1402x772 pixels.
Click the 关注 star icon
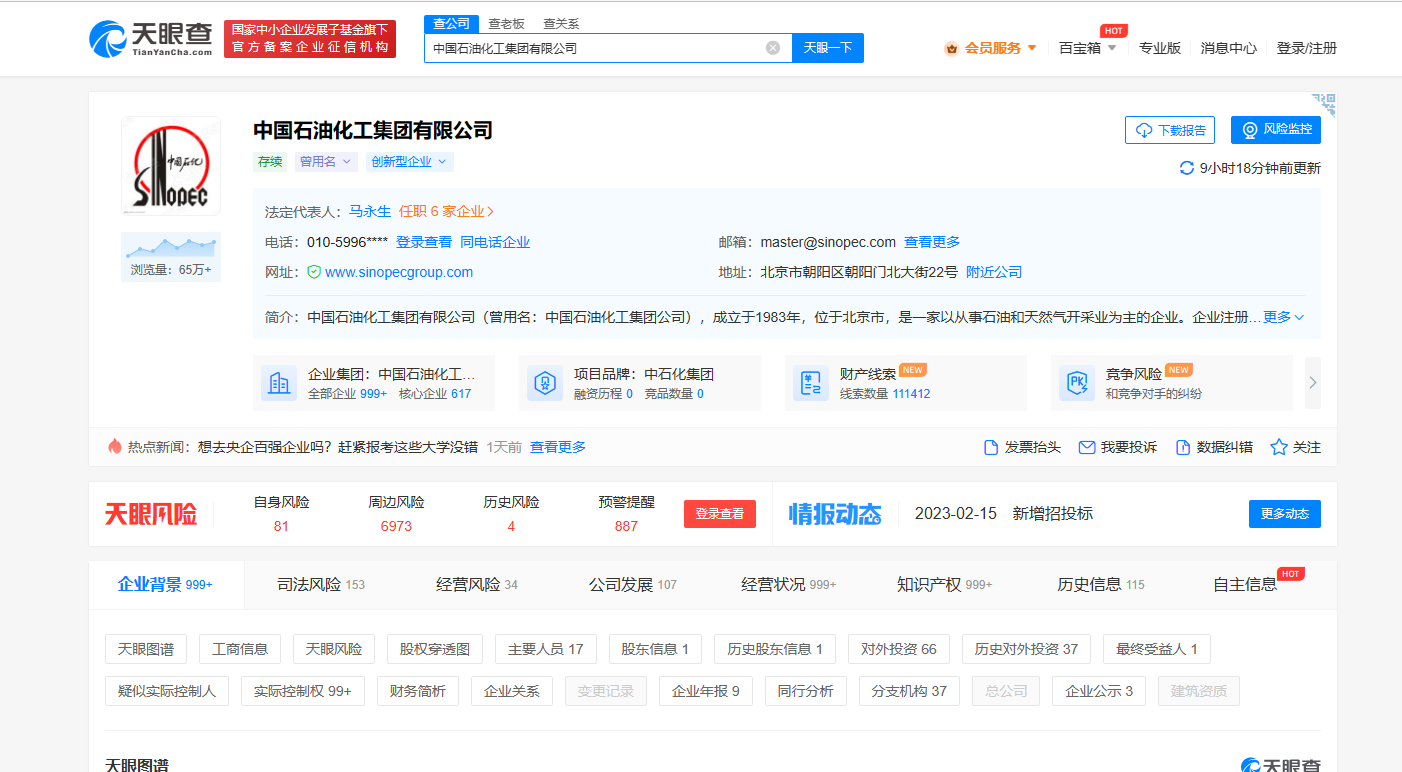point(1278,447)
